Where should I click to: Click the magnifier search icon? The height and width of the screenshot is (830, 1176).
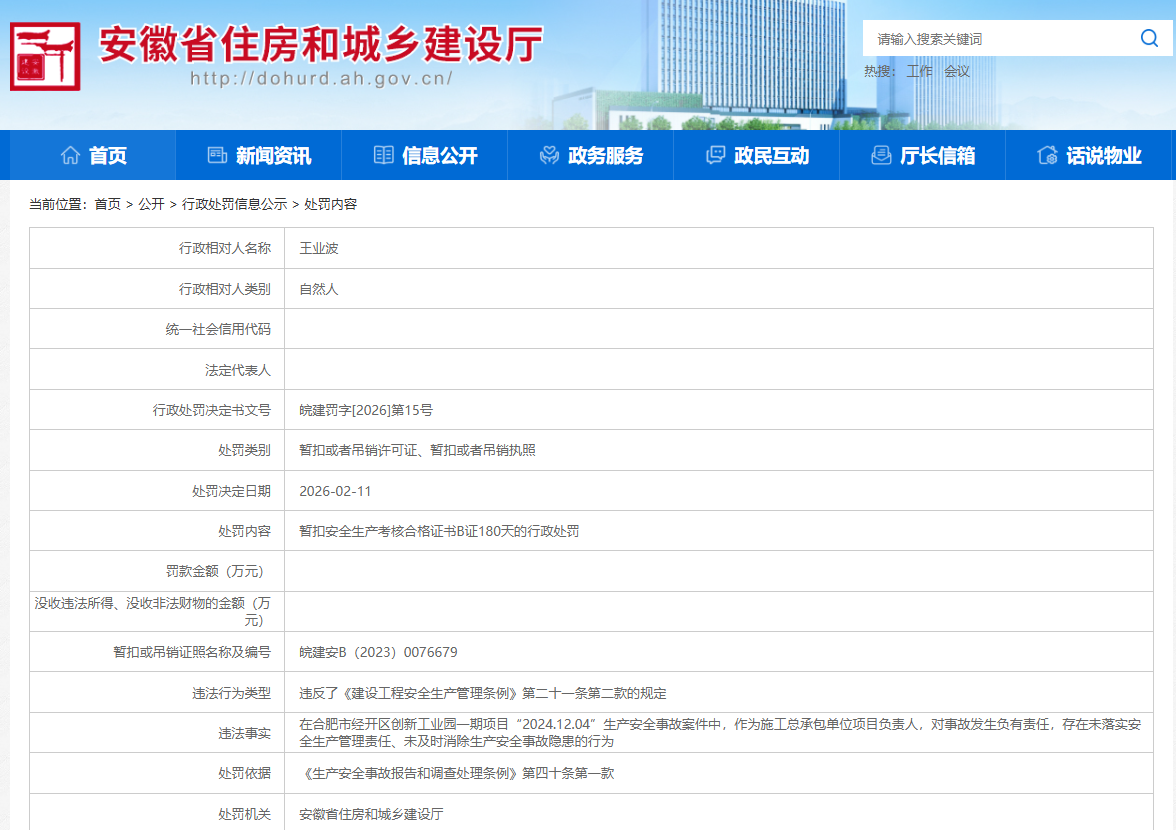pos(1149,39)
